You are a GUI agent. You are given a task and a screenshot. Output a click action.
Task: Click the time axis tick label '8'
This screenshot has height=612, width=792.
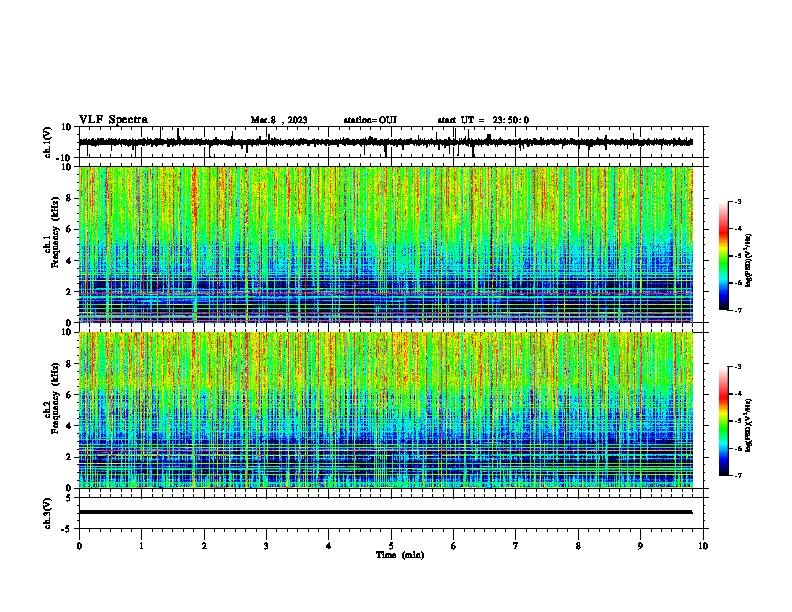578,546
